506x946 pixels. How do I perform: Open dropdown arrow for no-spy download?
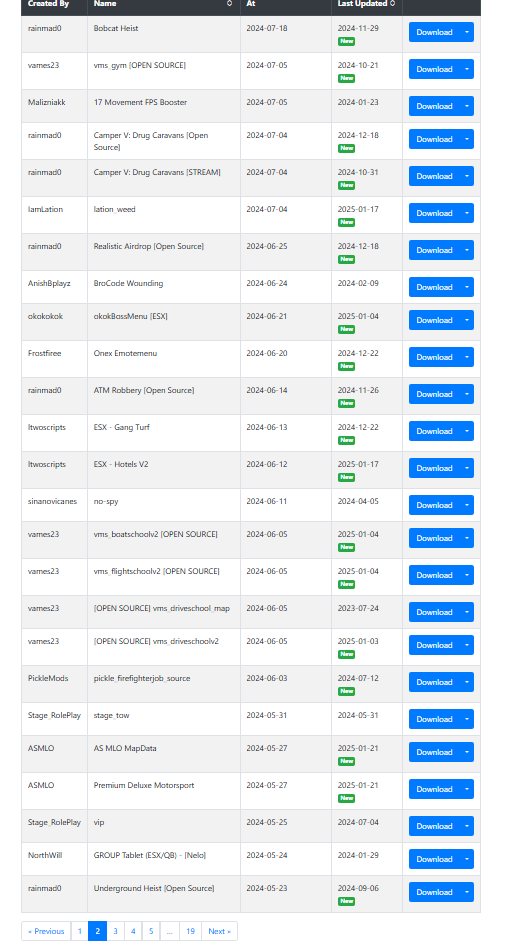point(467,504)
